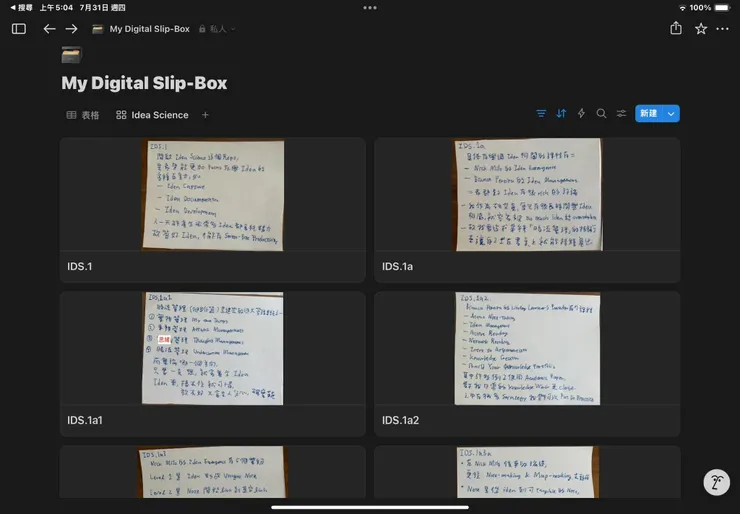The height and width of the screenshot is (514, 740).
Task: Switch to the 表格 table view tab
Action: (83, 115)
